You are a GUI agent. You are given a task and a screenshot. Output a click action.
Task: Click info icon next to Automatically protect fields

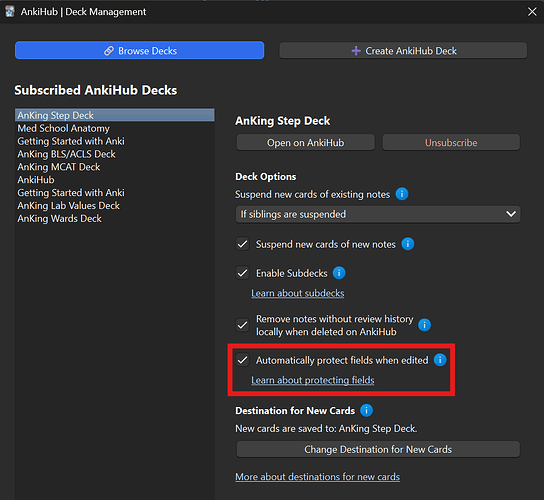(440, 359)
